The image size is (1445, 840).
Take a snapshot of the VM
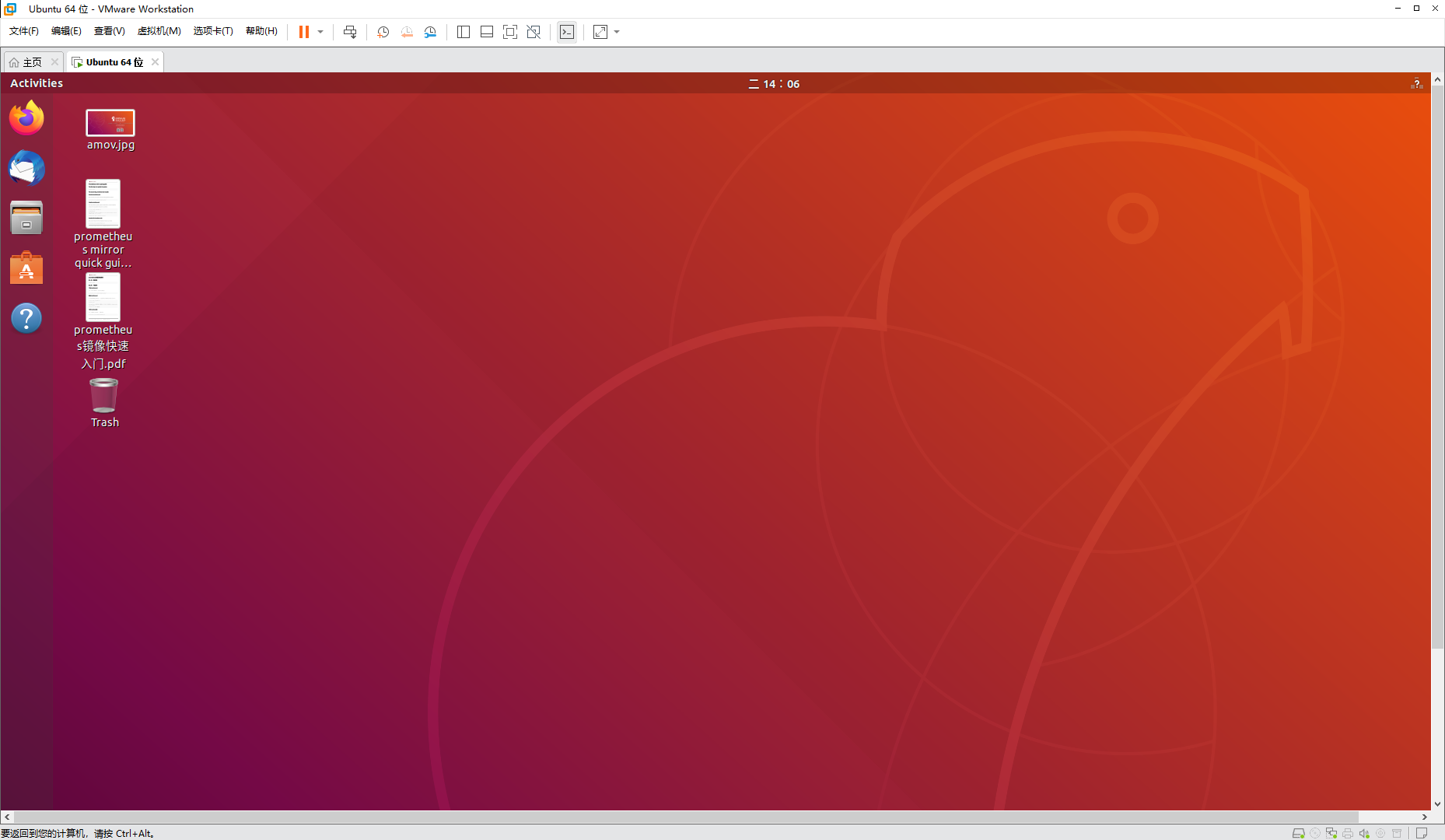(383, 32)
